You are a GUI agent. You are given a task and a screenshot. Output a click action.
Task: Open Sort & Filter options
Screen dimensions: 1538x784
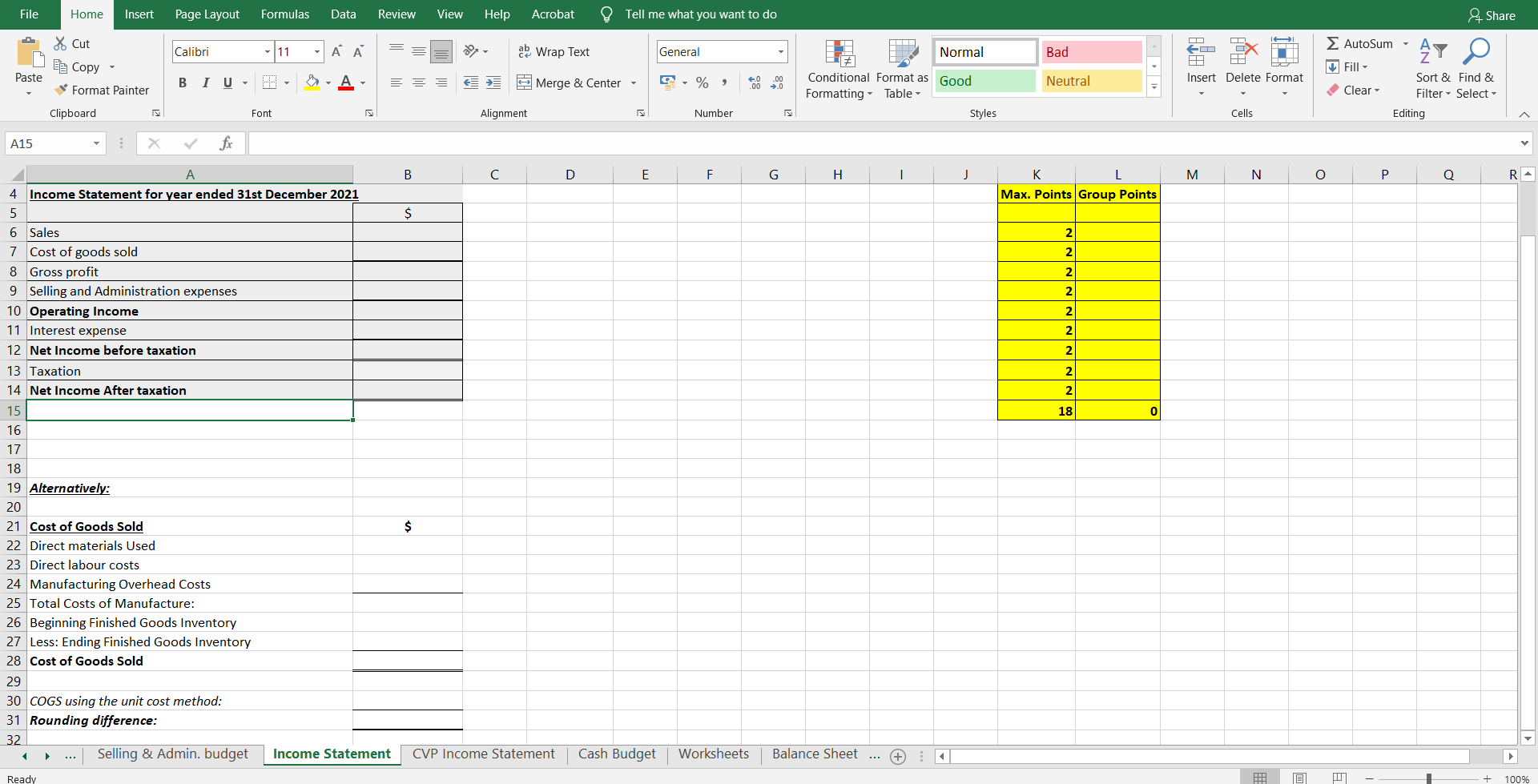tap(1432, 68)
